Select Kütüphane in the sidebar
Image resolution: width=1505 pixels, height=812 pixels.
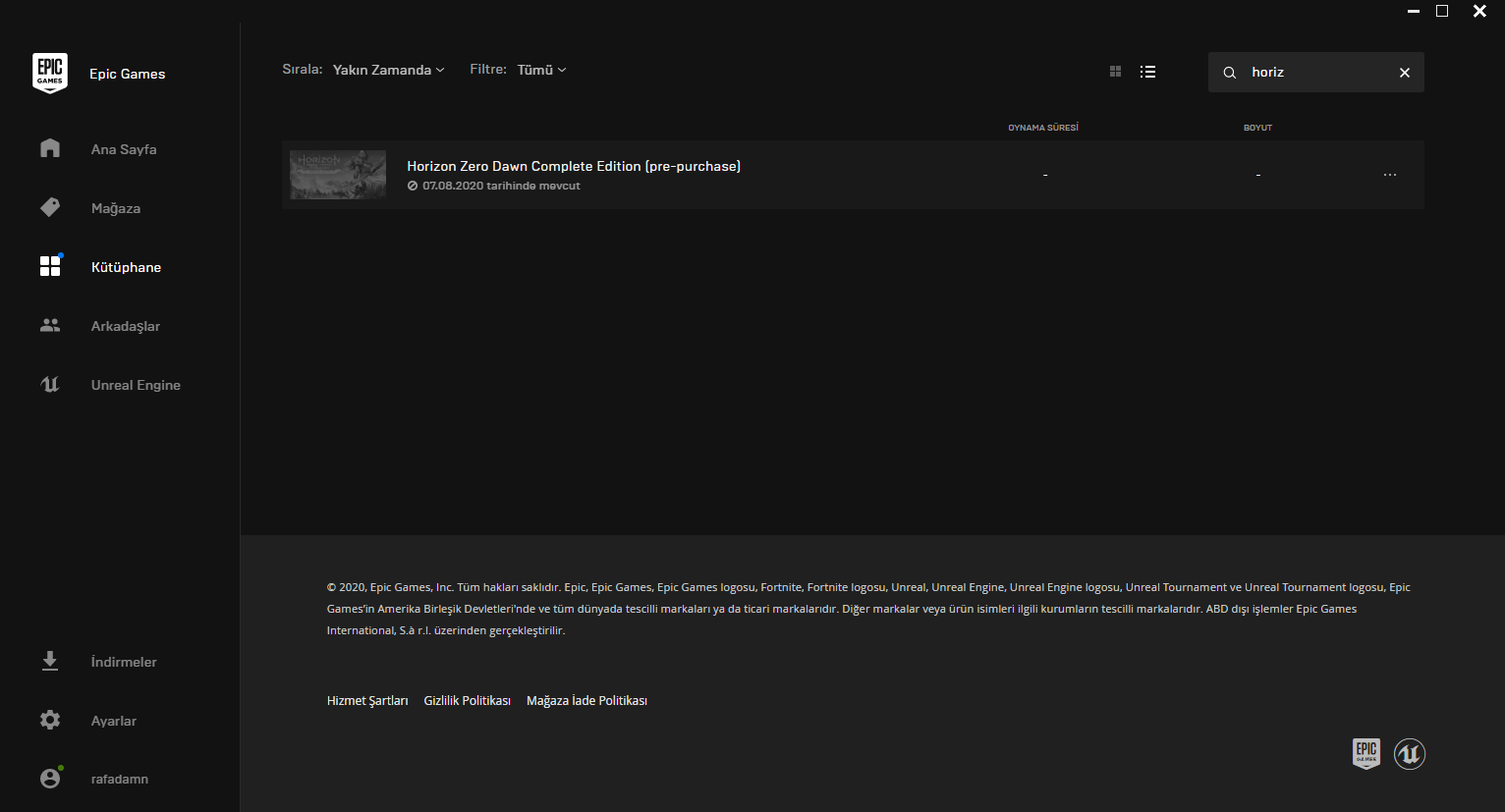[x=126, y=267]
